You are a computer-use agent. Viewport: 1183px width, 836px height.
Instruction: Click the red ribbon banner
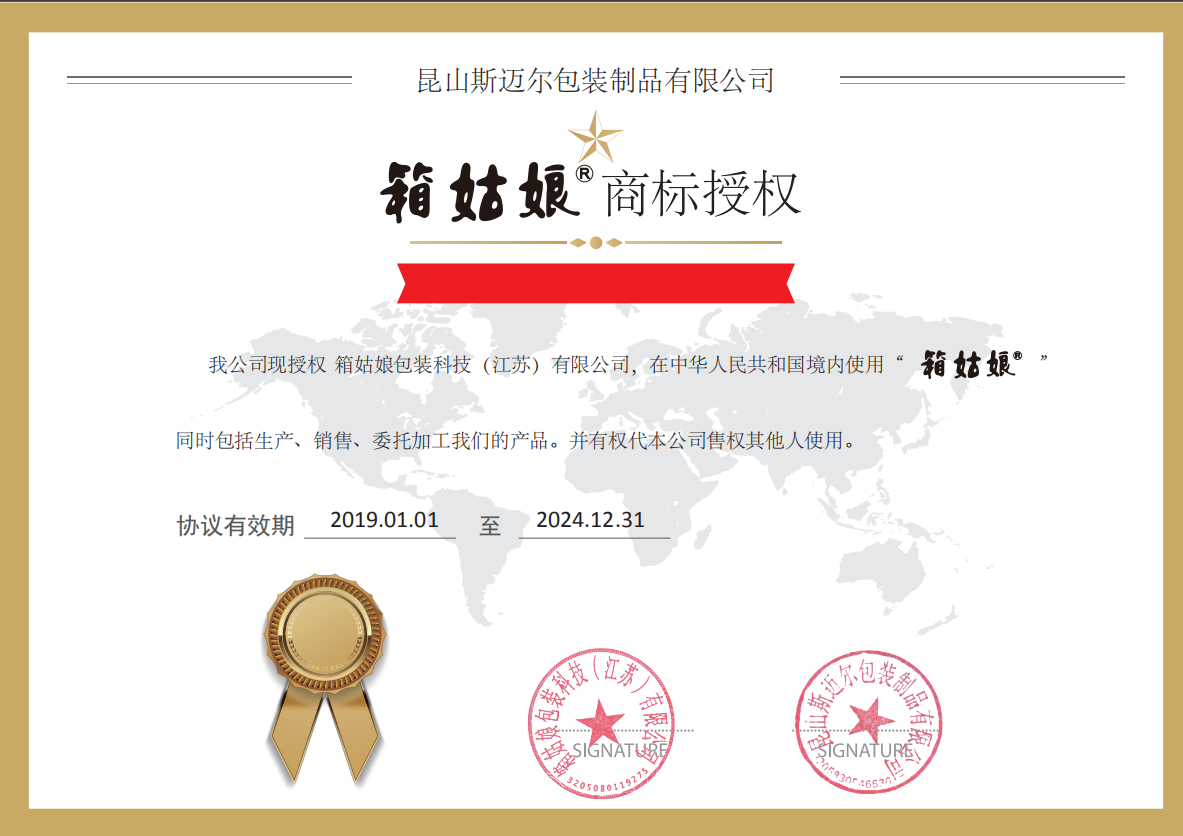[596, 283]
